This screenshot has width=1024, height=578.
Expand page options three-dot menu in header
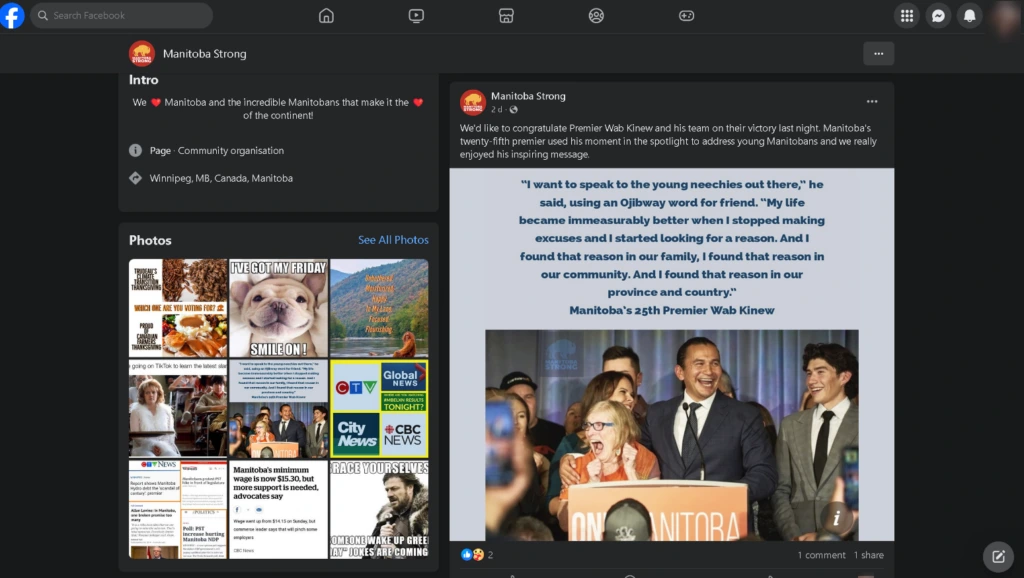(878, 54)
